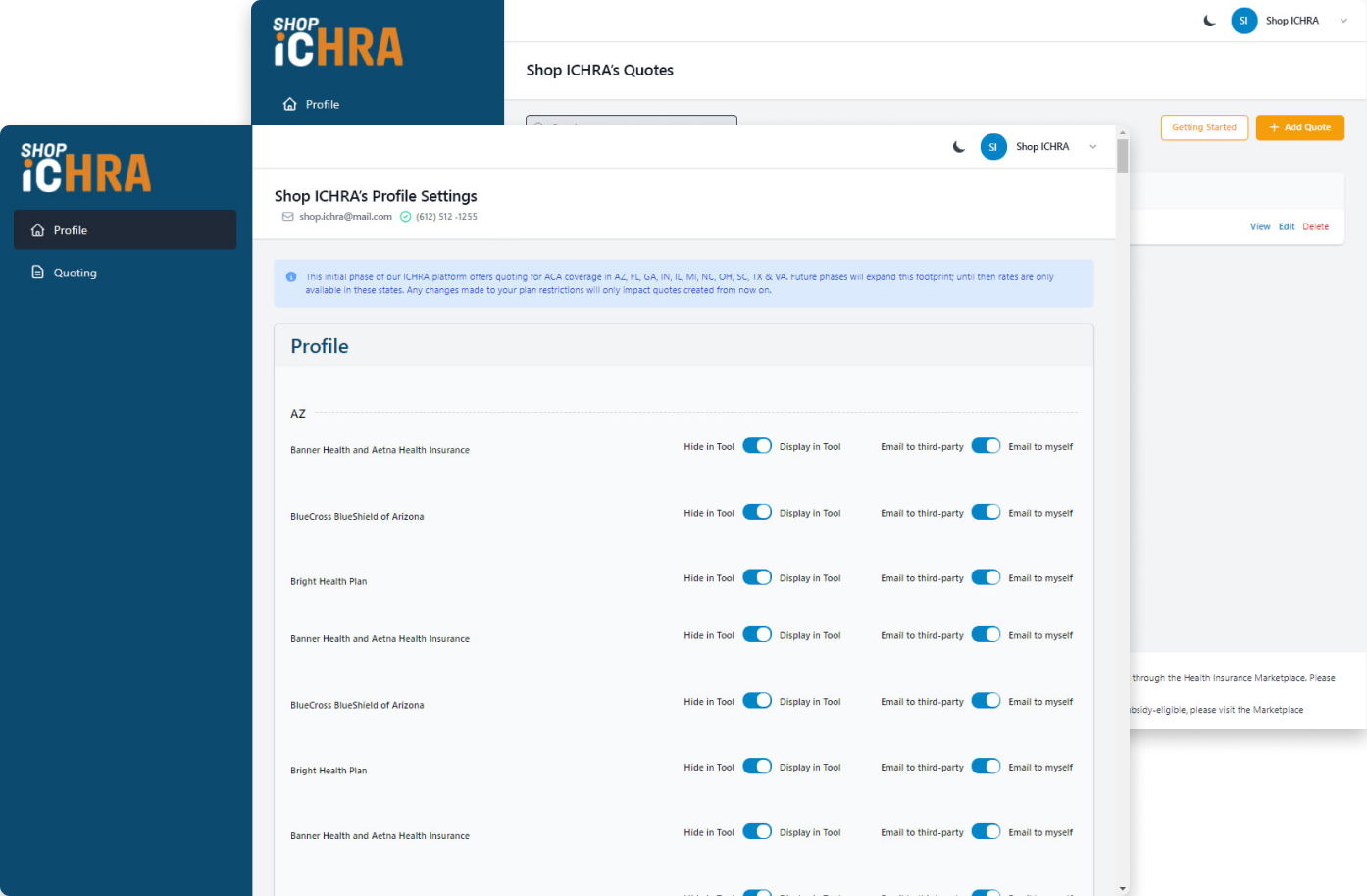Toggle Email to myself for third Banner Health row
The image size is (1367, 896).
point(986,832)
